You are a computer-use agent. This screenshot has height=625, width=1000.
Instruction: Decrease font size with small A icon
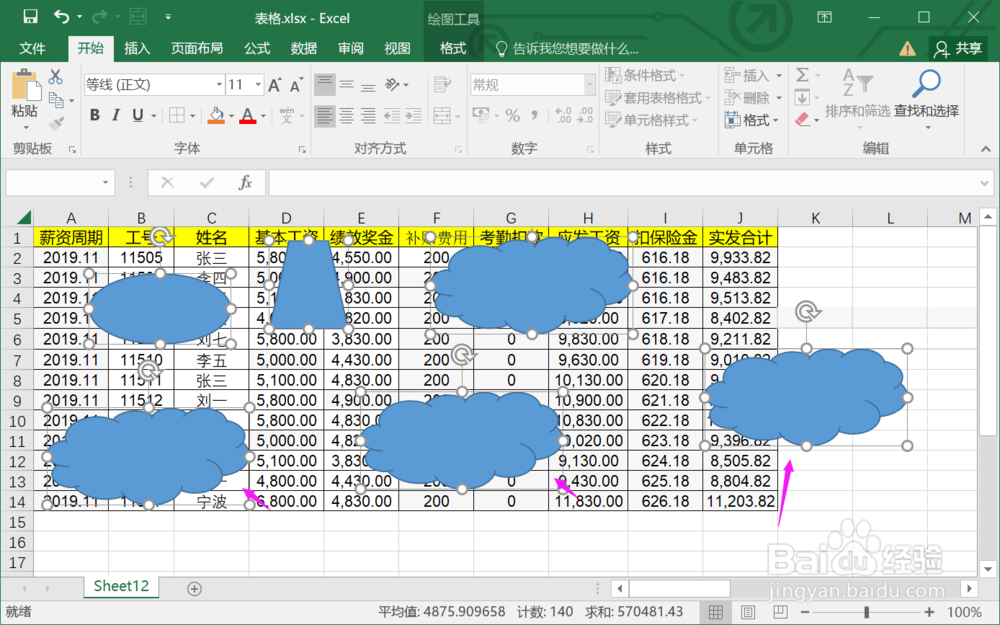tap(297, 85)
